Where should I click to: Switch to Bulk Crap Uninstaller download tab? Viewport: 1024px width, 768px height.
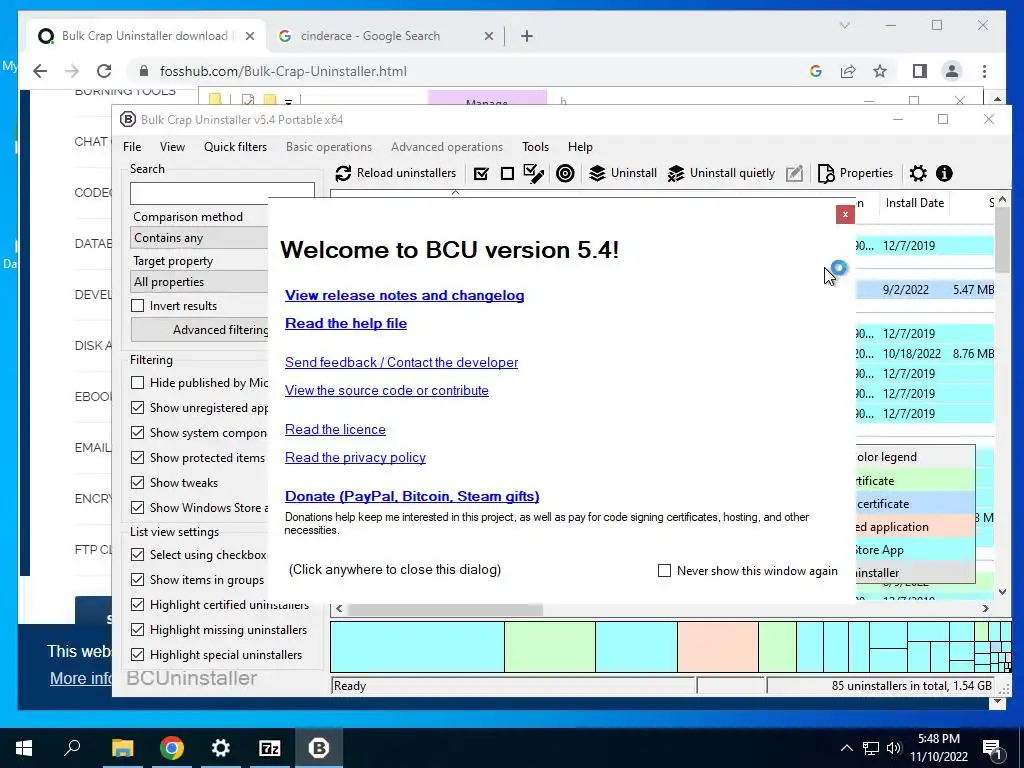[x=145, y=37]
